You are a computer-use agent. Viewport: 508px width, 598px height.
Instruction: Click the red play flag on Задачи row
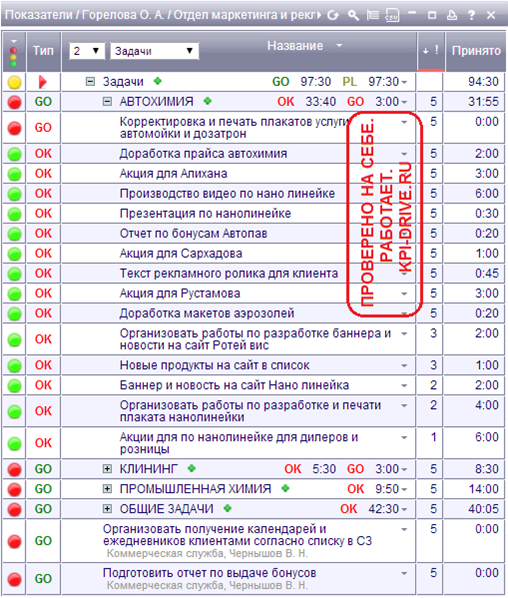42,82
